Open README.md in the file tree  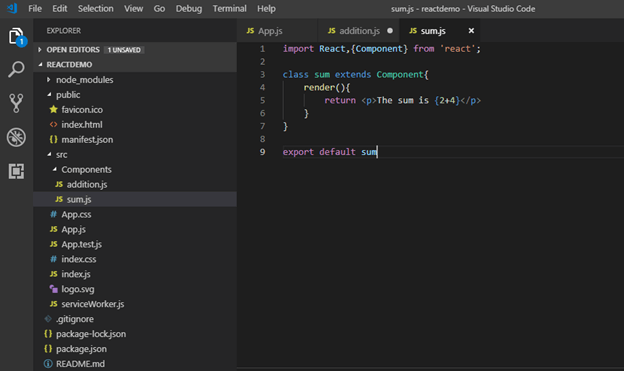click(x=80, y=363)
